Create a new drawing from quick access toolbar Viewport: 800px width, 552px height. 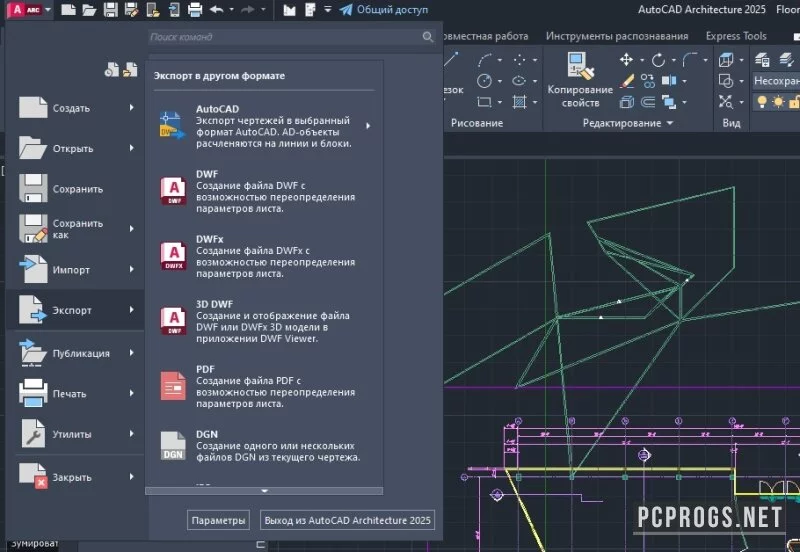68,10
